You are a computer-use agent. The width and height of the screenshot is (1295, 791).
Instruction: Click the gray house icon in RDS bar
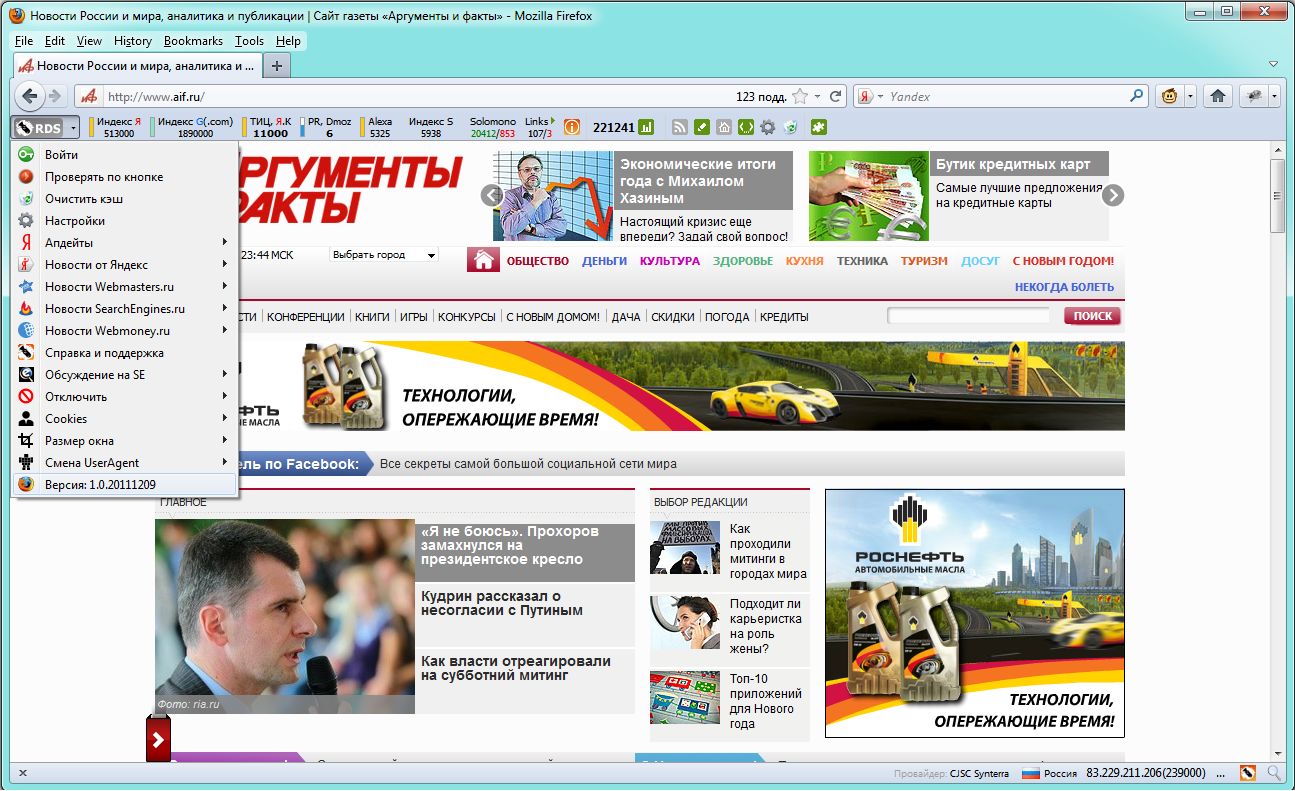point(724,127)
